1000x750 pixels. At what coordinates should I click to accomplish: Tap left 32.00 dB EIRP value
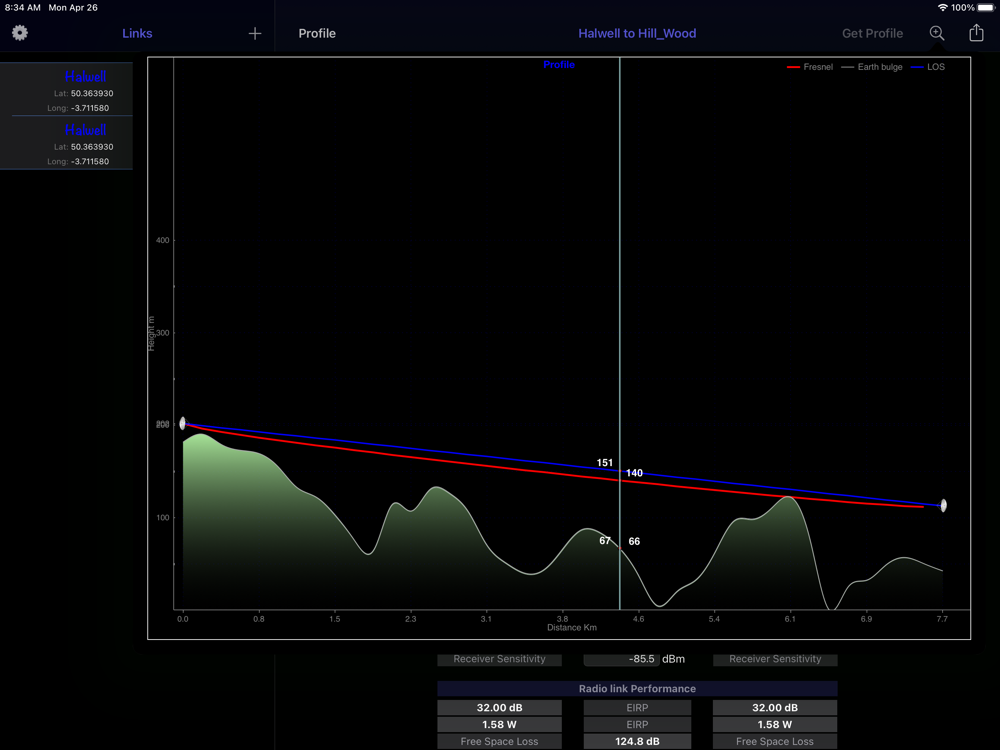tap(499, 707)
